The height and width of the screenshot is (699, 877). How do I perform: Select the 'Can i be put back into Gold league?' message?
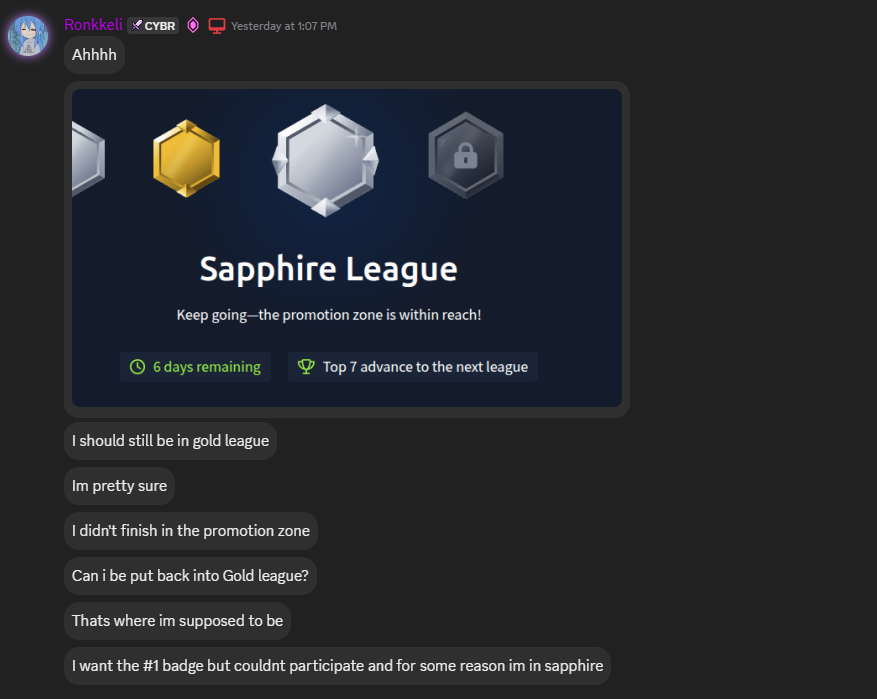(190, 575)
